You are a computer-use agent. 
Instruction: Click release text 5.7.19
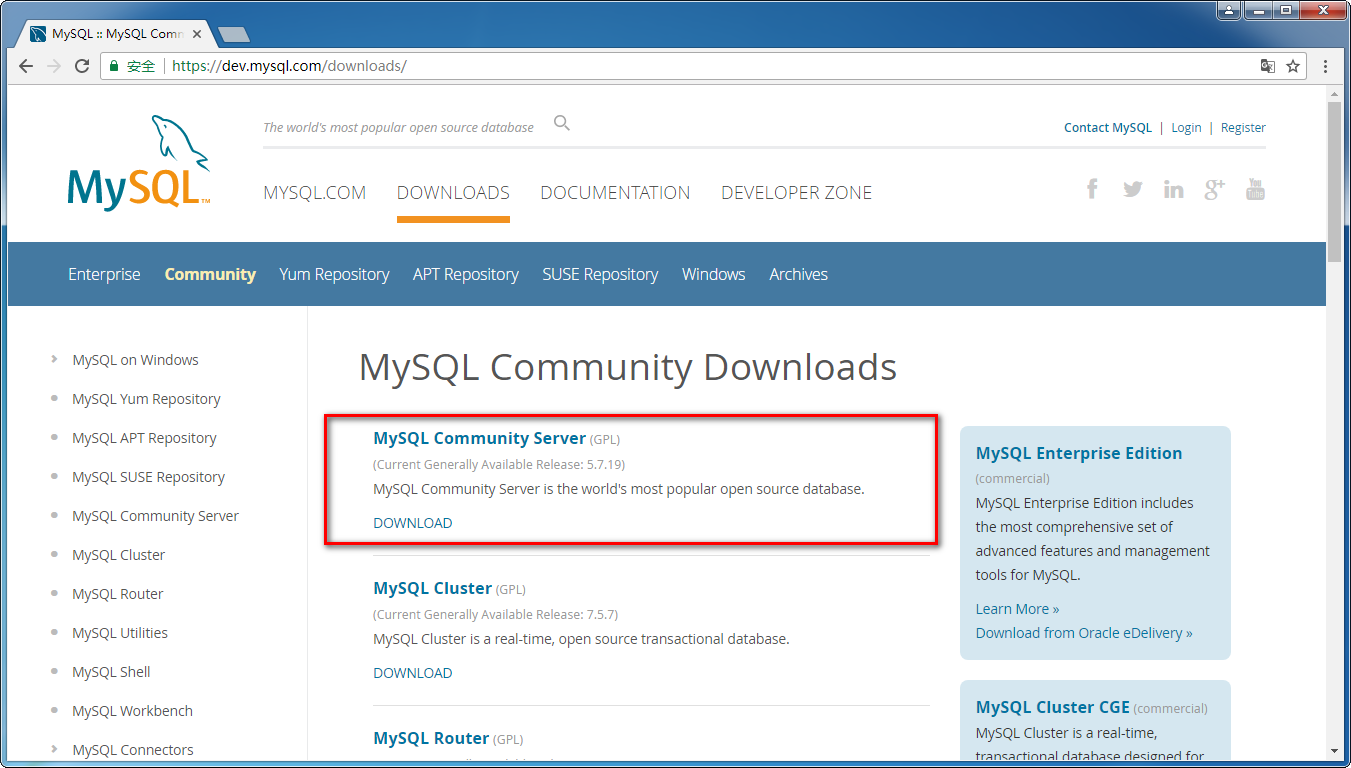click(x=604, y=464)
